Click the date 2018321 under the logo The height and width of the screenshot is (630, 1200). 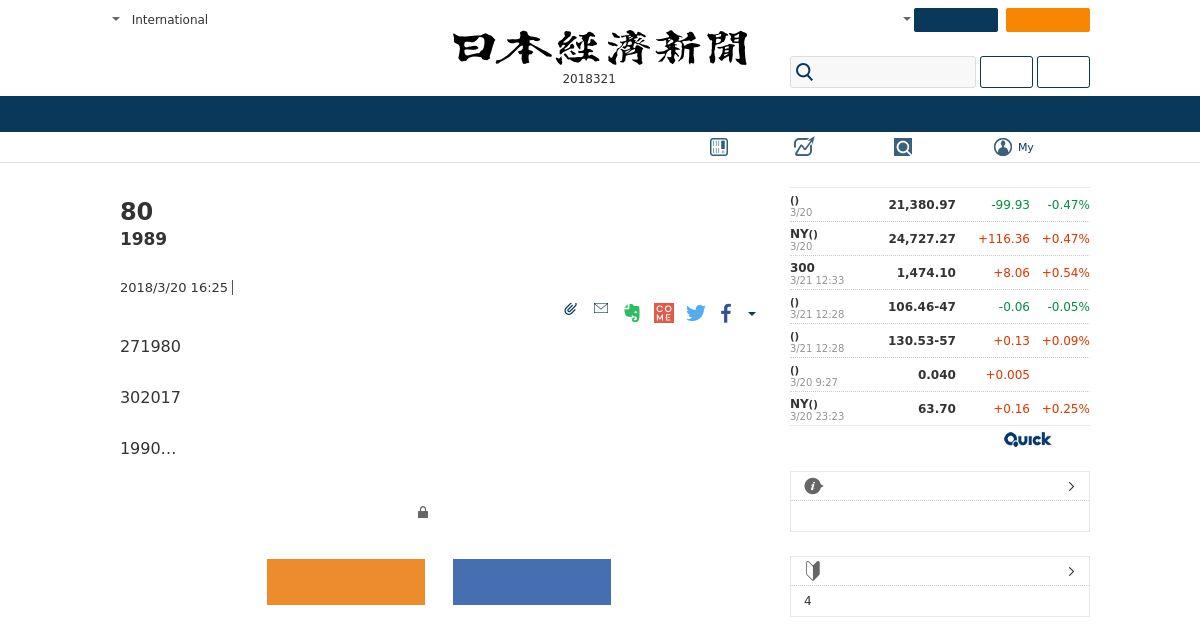589,79
